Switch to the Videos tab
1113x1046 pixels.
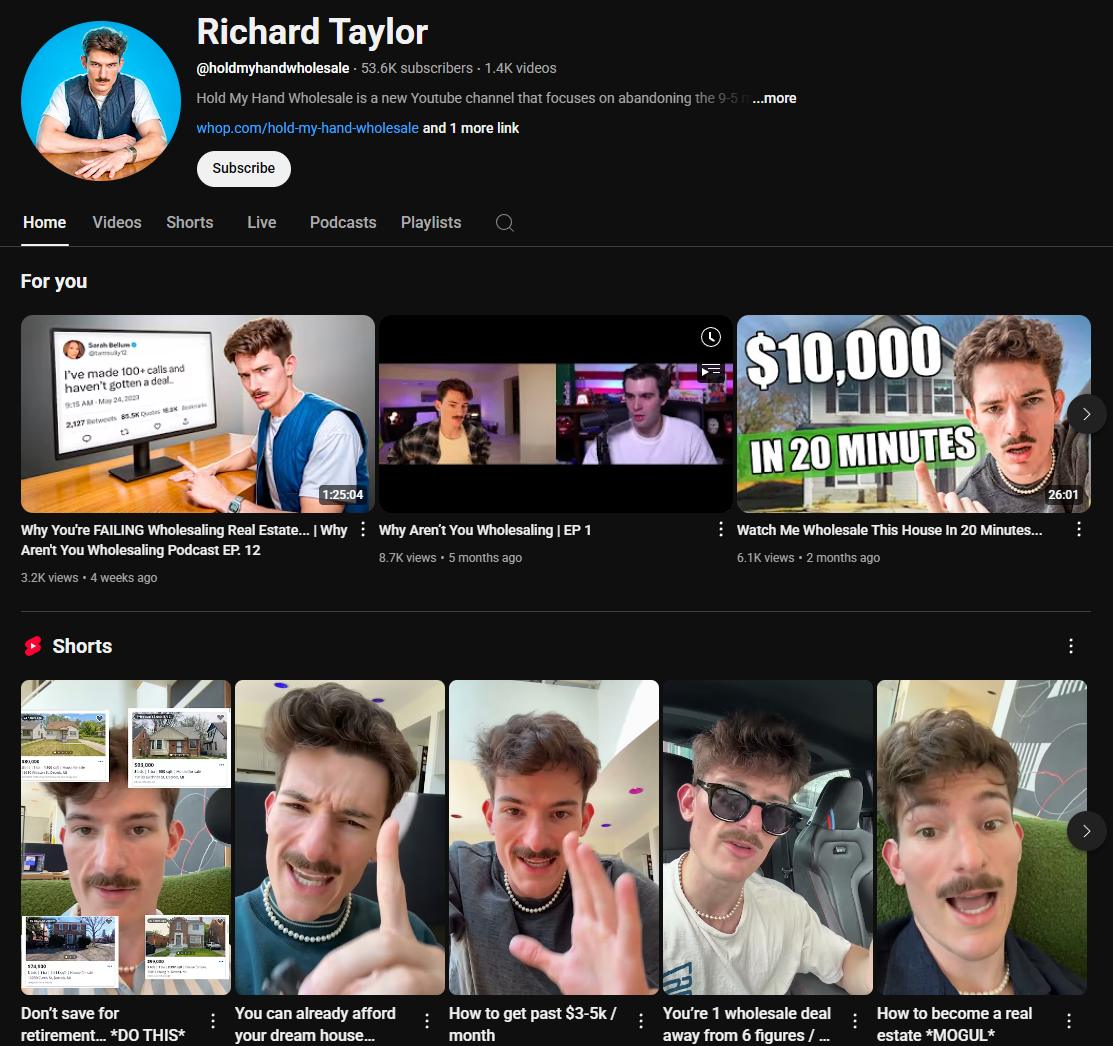[x=116, y=222]
